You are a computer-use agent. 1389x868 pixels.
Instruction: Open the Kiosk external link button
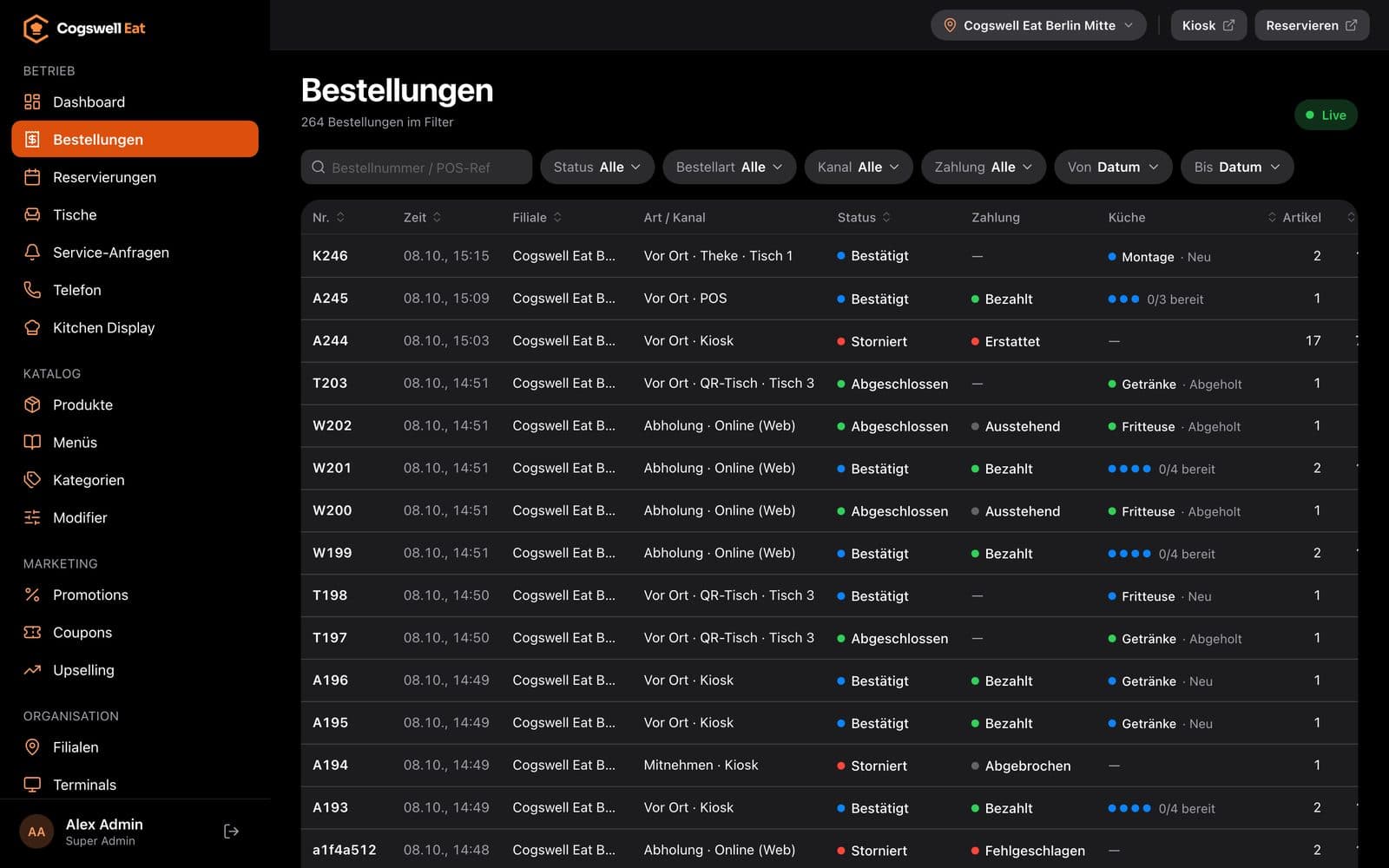[x=1208, y=25]
